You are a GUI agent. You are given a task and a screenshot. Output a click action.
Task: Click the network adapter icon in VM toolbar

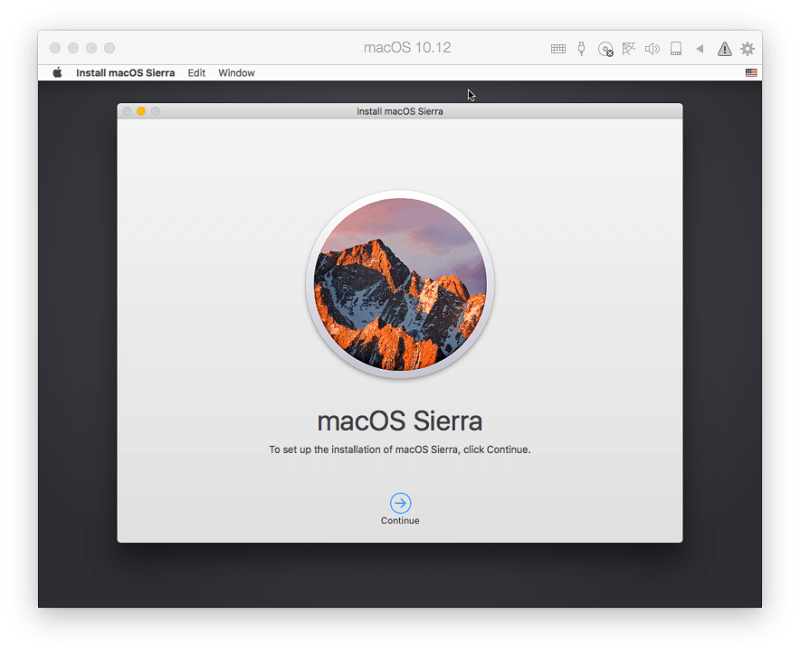[629, 48]
